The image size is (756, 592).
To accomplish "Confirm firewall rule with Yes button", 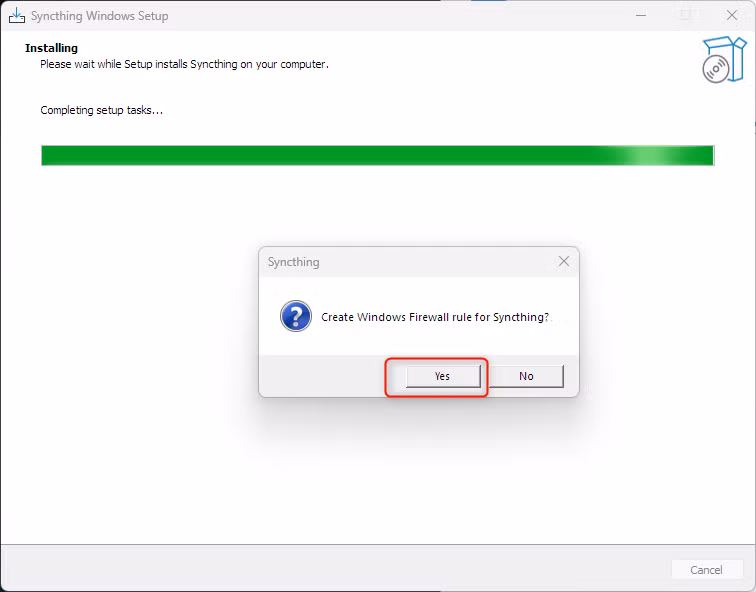I will click(x=443, y=376).
